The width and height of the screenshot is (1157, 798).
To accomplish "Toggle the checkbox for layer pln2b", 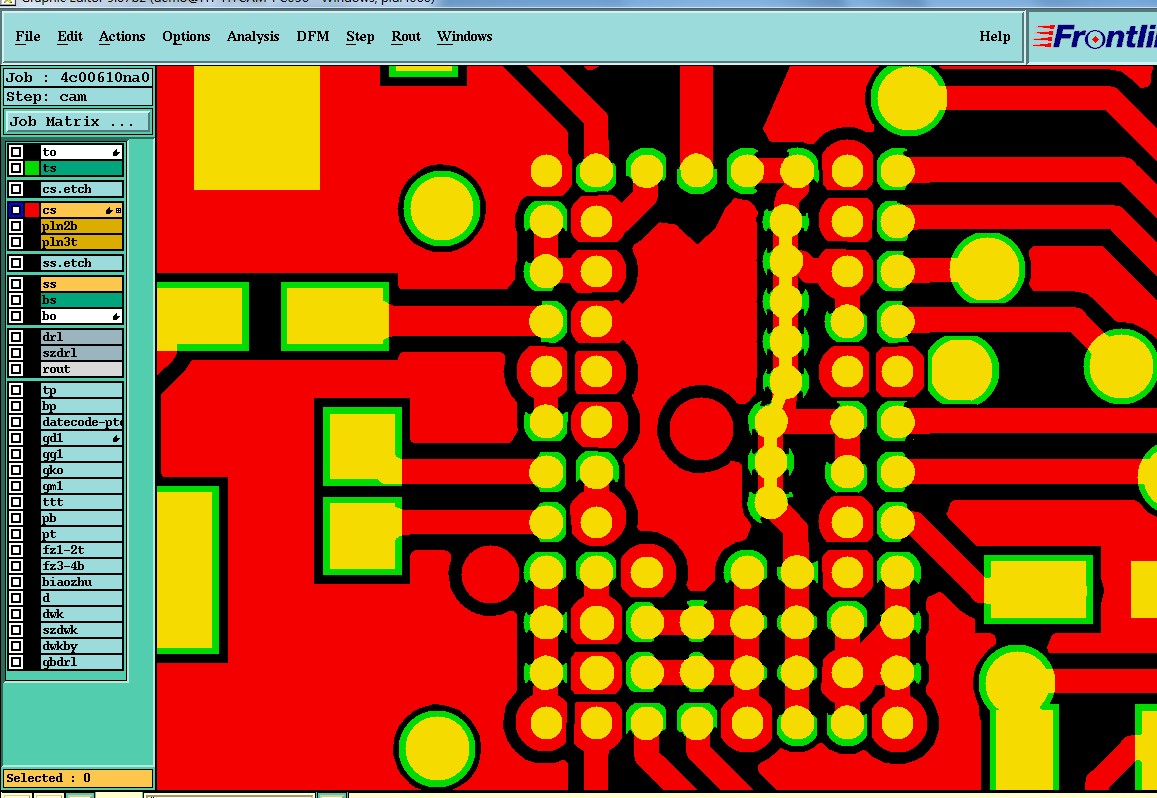I will click(16, 226).
